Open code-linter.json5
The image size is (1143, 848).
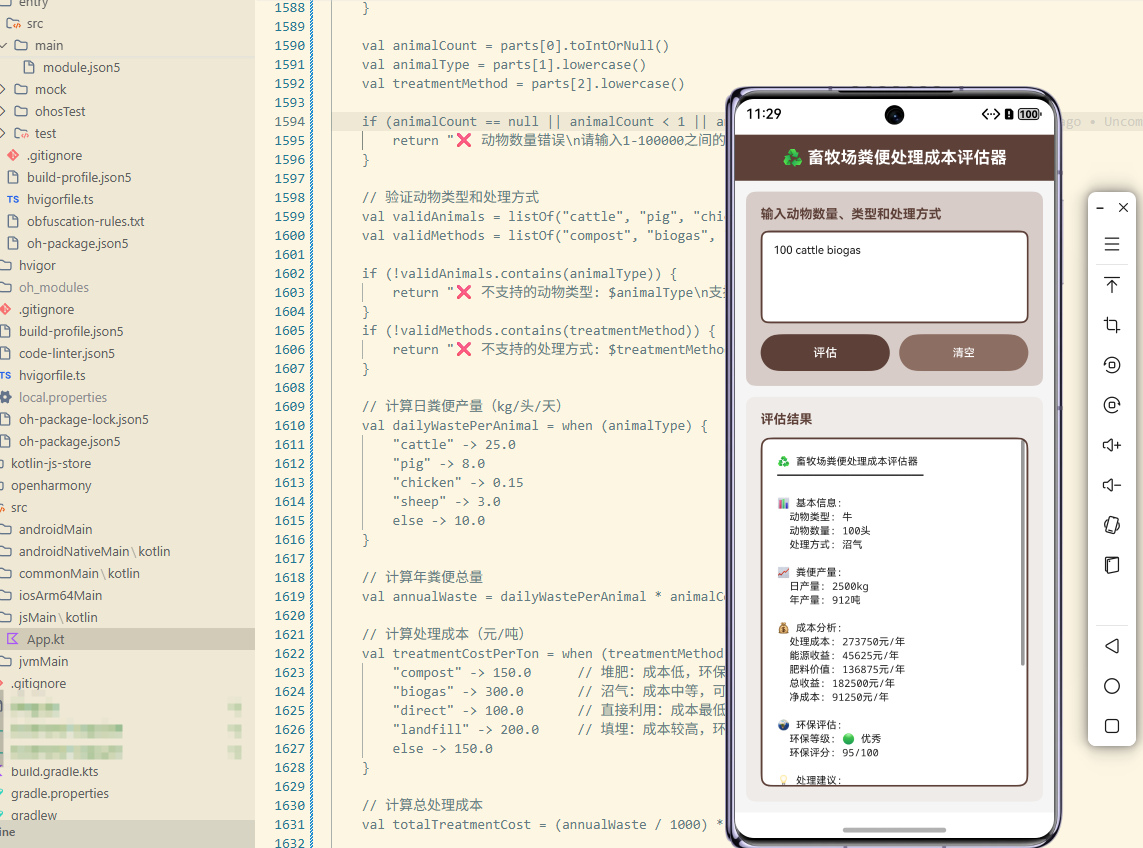(x=66, y=353)
